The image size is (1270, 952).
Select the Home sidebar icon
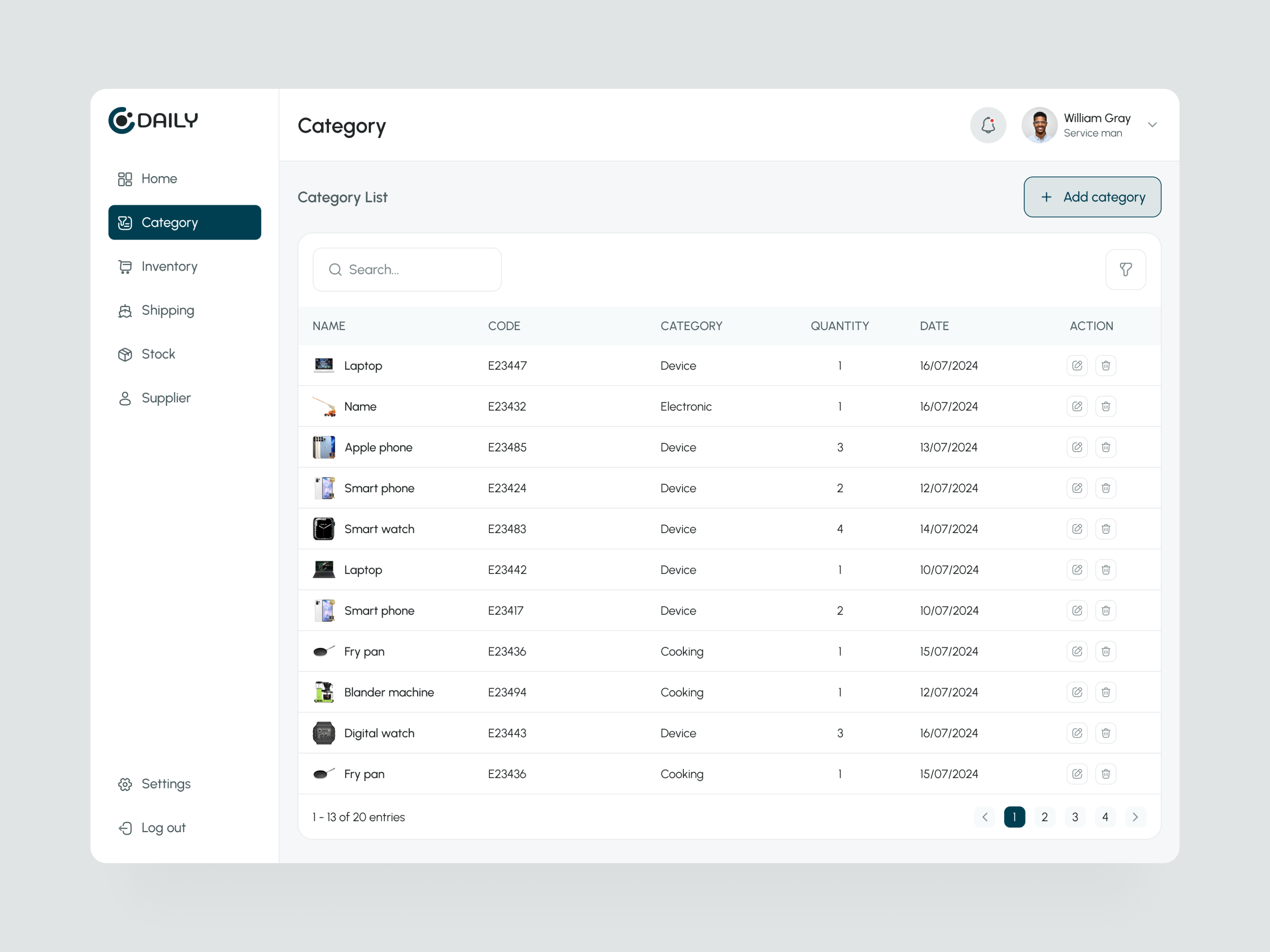[125, 178]
